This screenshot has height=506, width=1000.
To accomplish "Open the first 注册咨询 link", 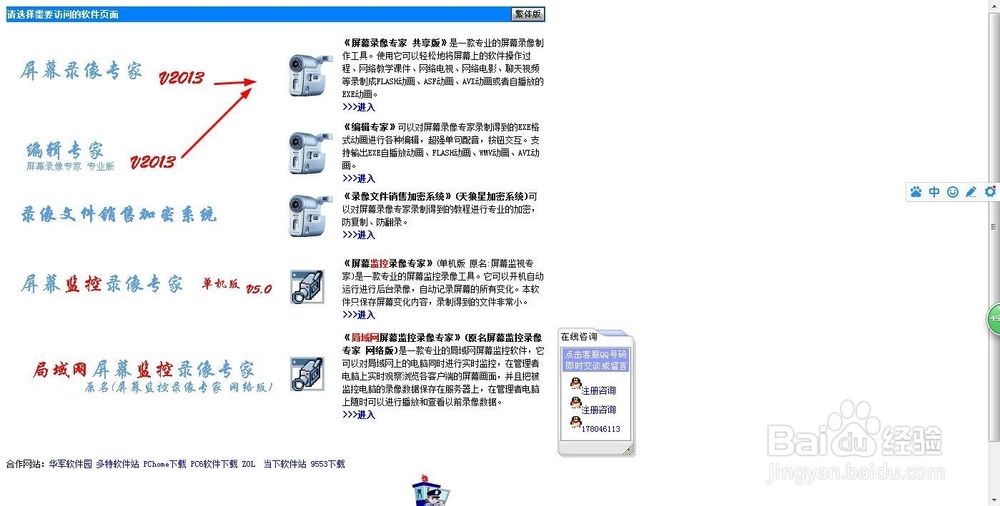I will point(599,391).
